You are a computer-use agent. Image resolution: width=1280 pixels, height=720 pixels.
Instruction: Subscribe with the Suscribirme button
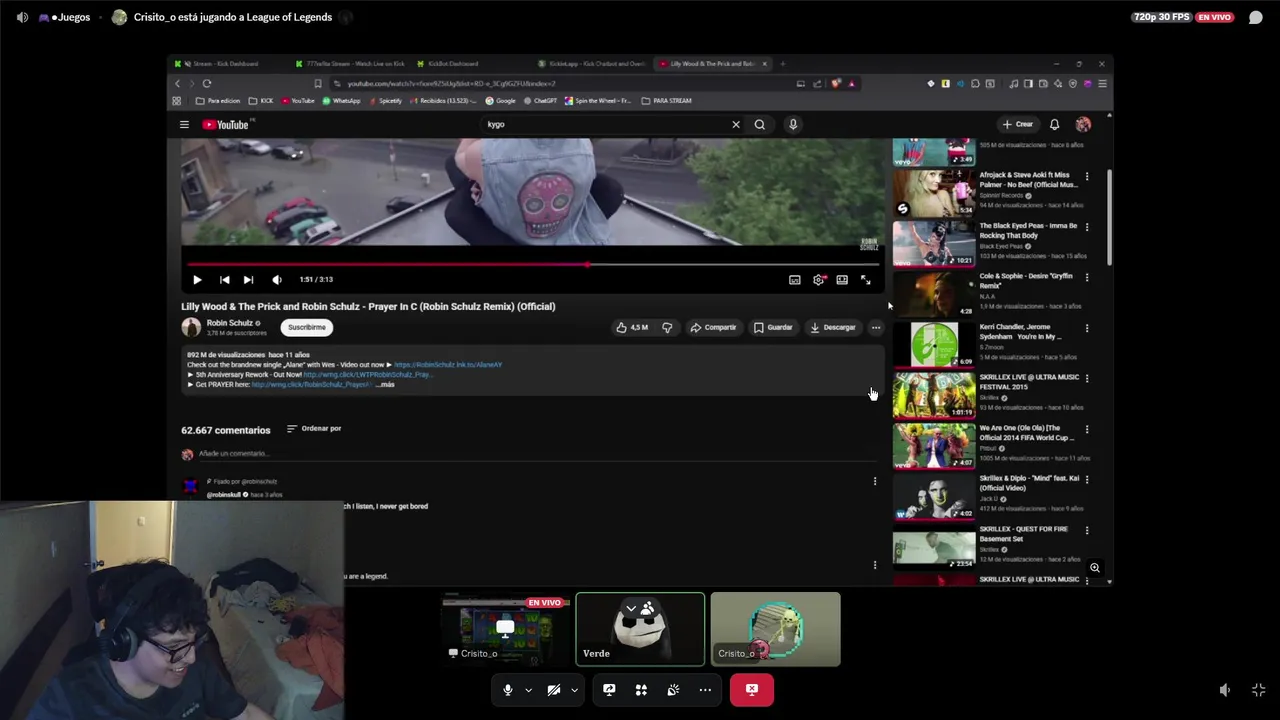307,327
